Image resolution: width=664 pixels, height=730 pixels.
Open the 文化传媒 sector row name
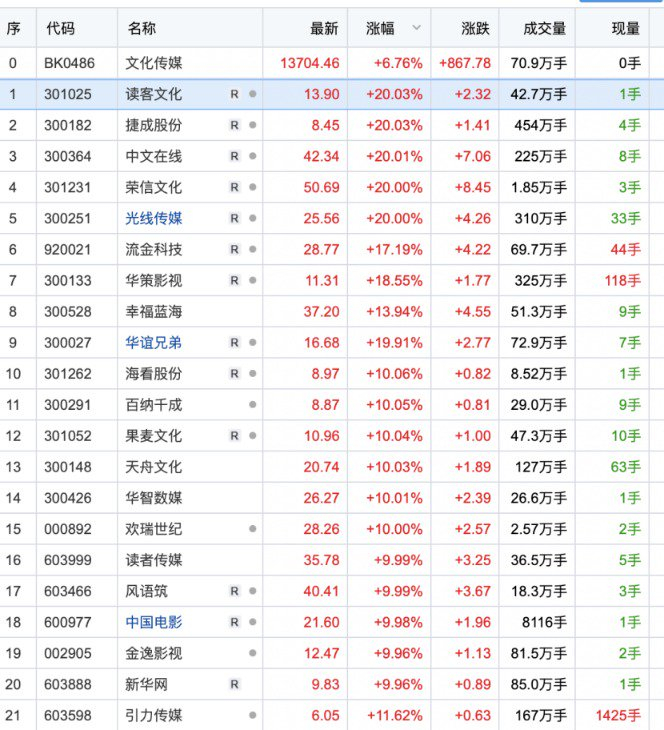click(x=154, y=63)
